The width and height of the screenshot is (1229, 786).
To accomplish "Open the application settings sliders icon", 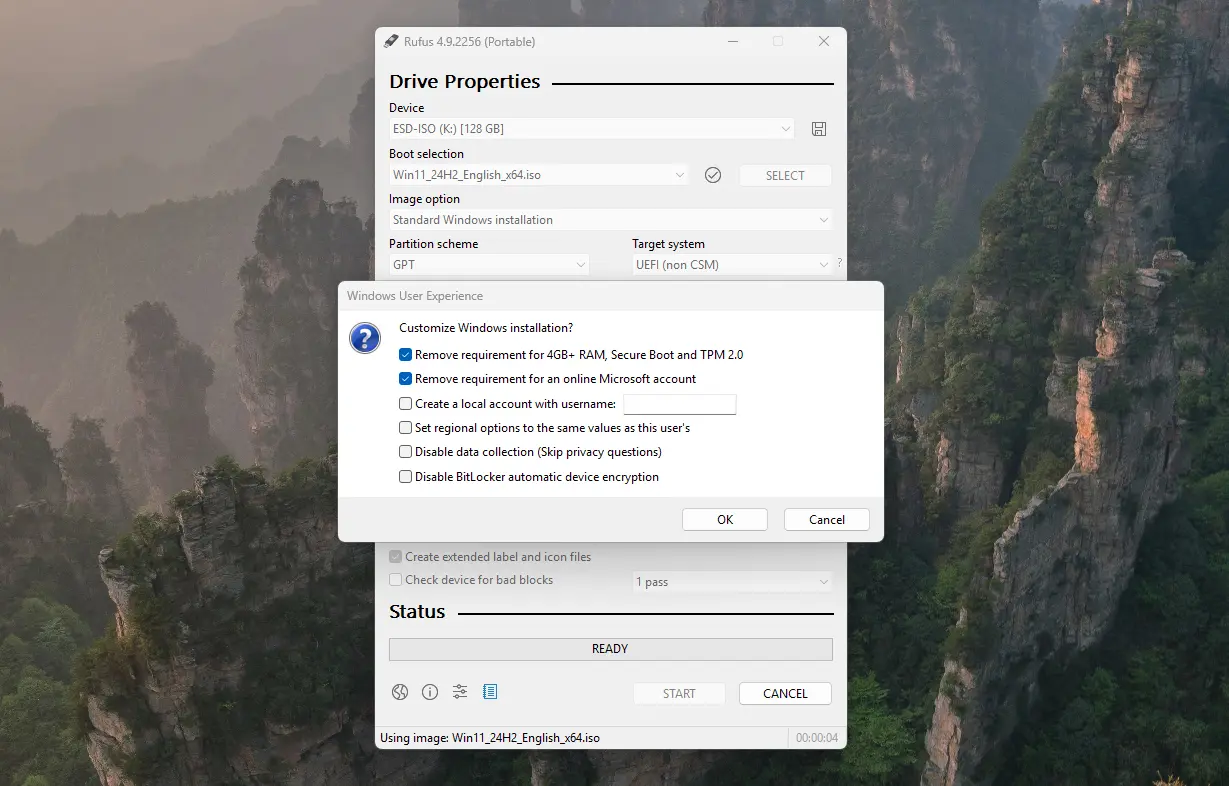I will tap(460, 692).
